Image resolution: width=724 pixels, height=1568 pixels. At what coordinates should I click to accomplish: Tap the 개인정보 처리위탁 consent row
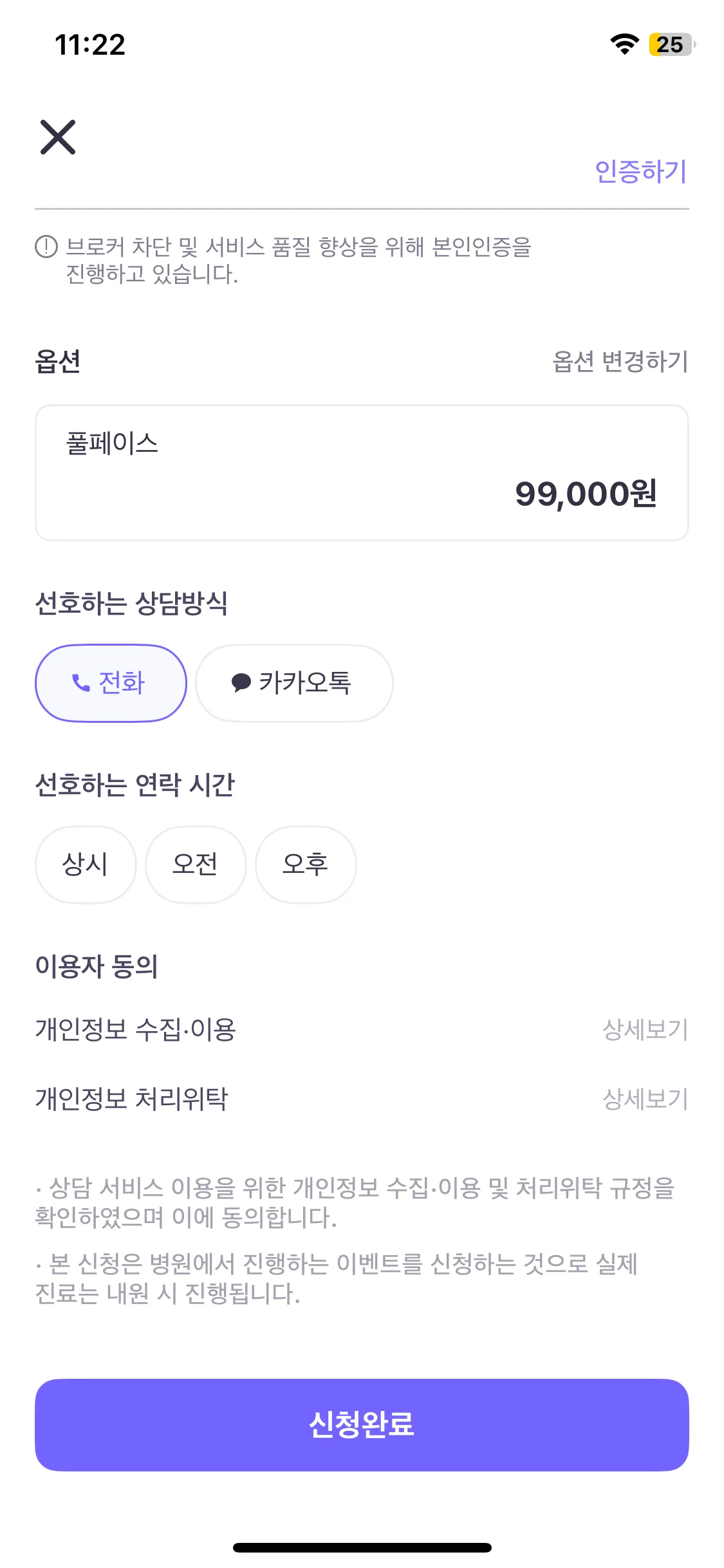[132, 1099]
